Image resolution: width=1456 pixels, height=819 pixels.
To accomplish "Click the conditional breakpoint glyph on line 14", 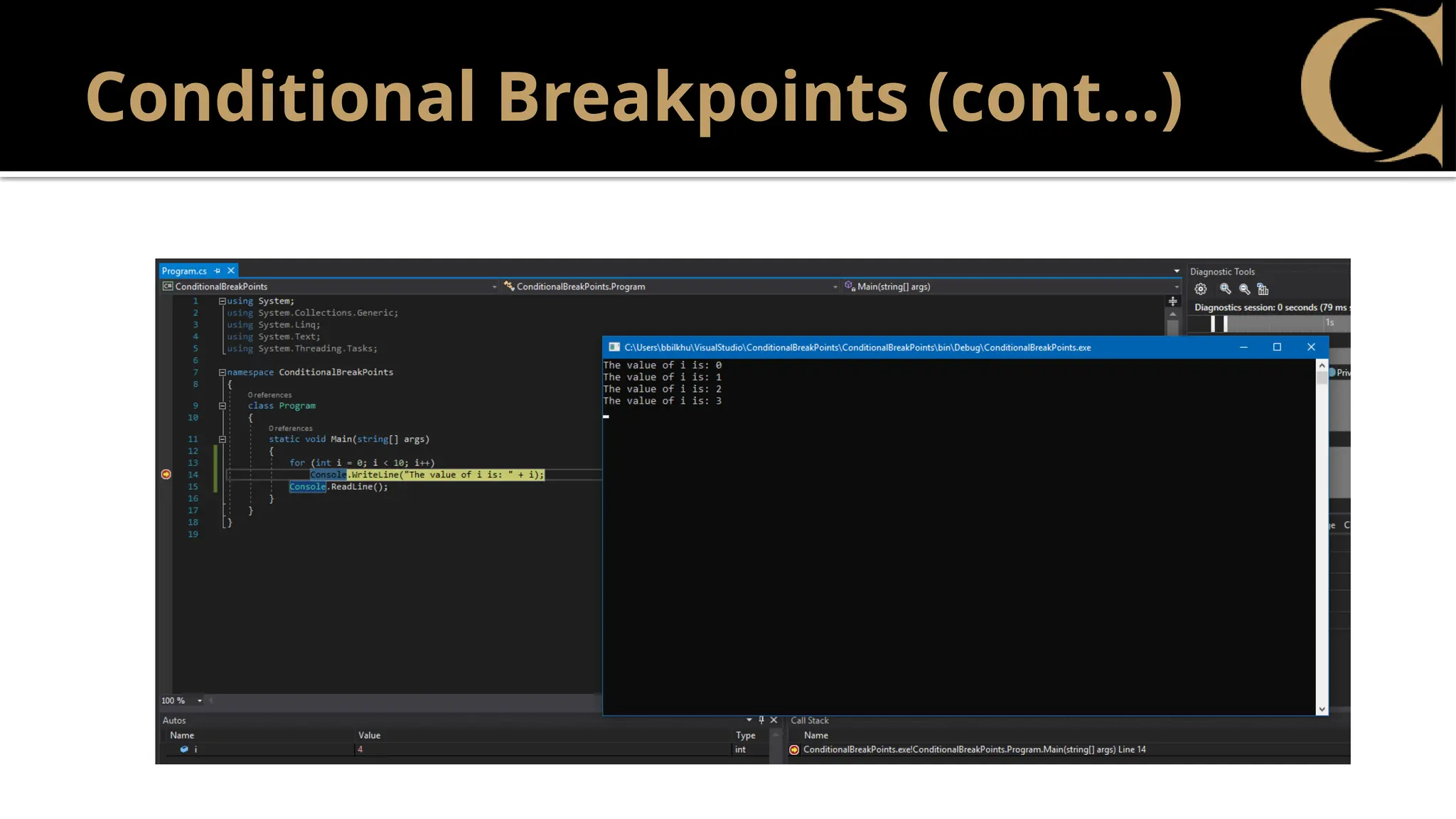I will [166, 474].
